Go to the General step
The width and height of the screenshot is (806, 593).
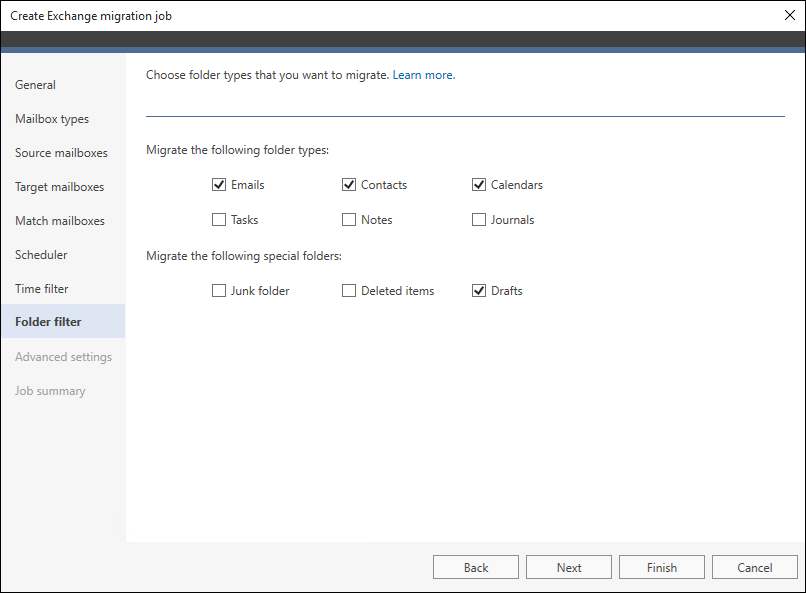coord(36,85)
